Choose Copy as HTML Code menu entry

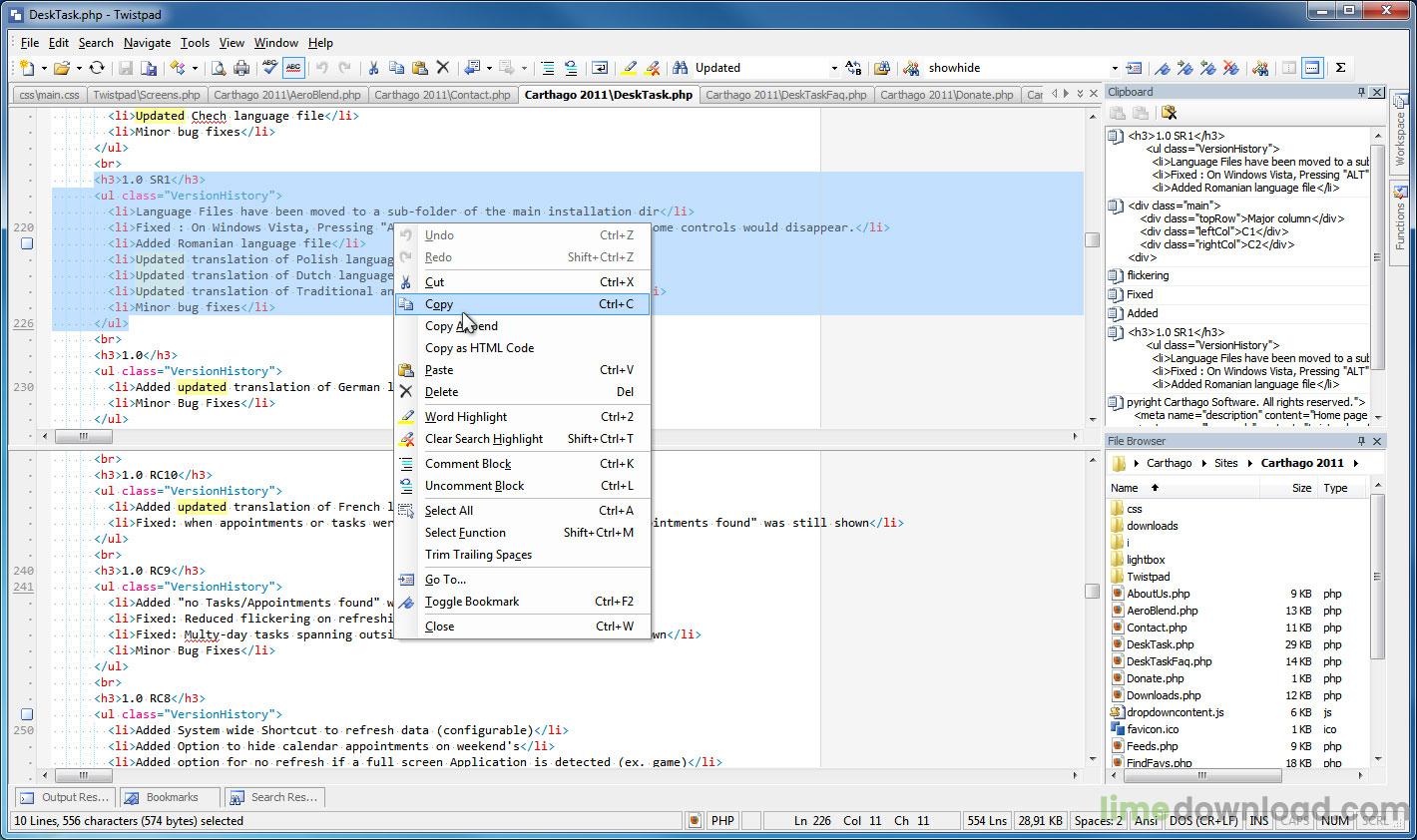tap(479, 348)
